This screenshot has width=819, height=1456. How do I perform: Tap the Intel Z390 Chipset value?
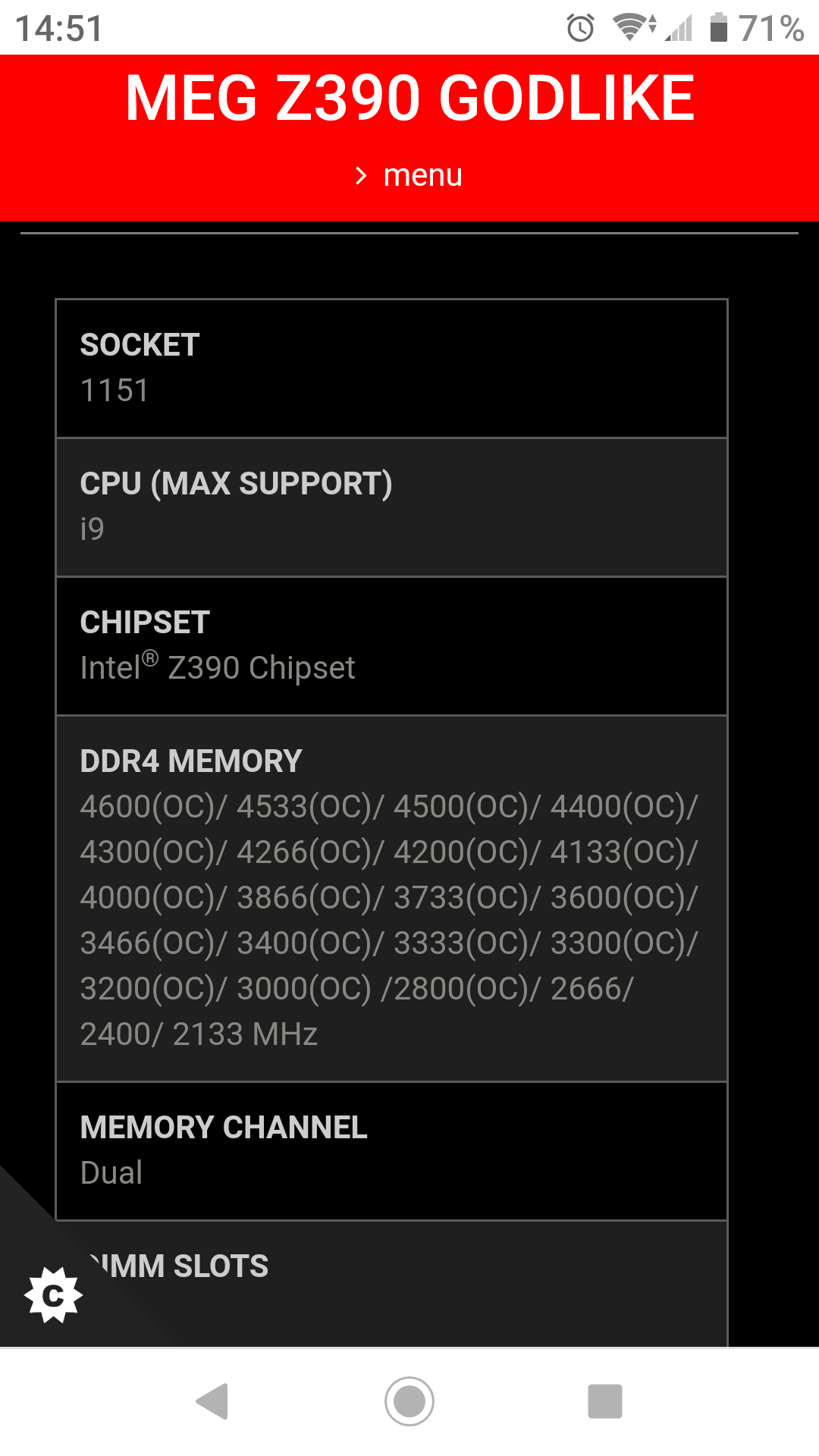pos(218,668)
